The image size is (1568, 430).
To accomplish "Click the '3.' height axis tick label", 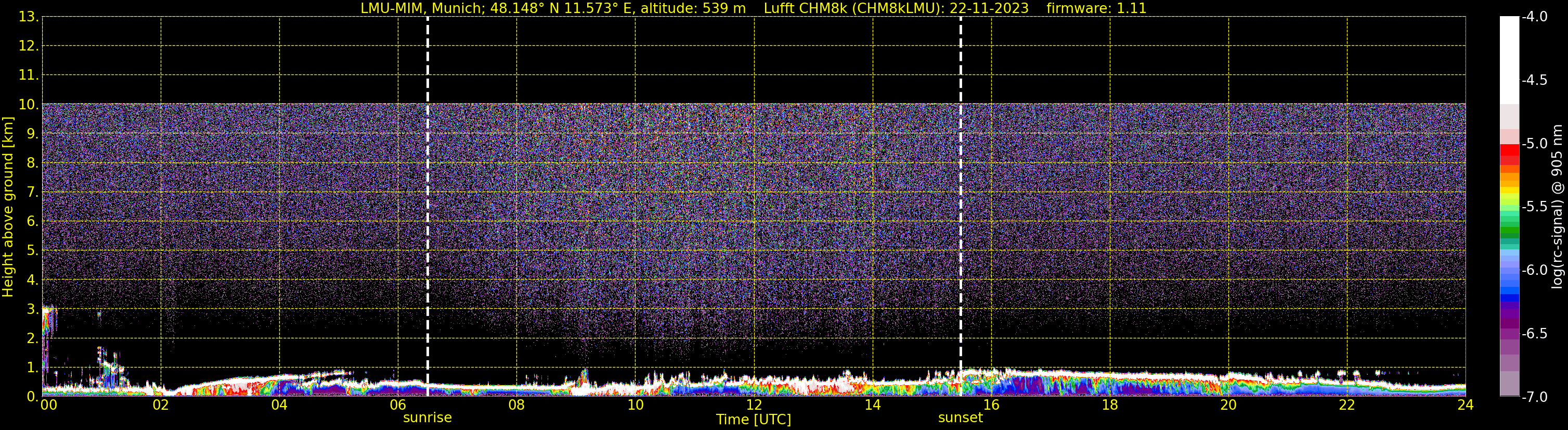I will click(32, 309).
